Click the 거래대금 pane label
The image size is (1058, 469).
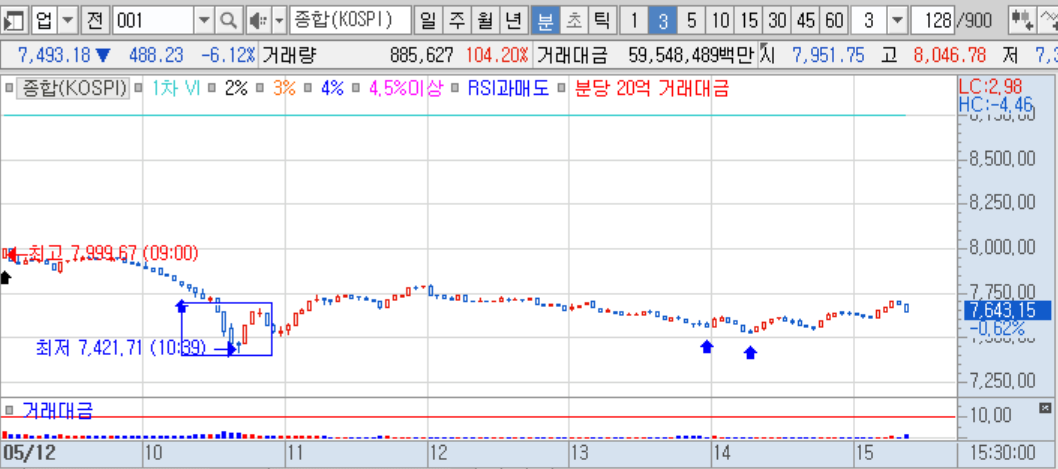pos(57,410)
